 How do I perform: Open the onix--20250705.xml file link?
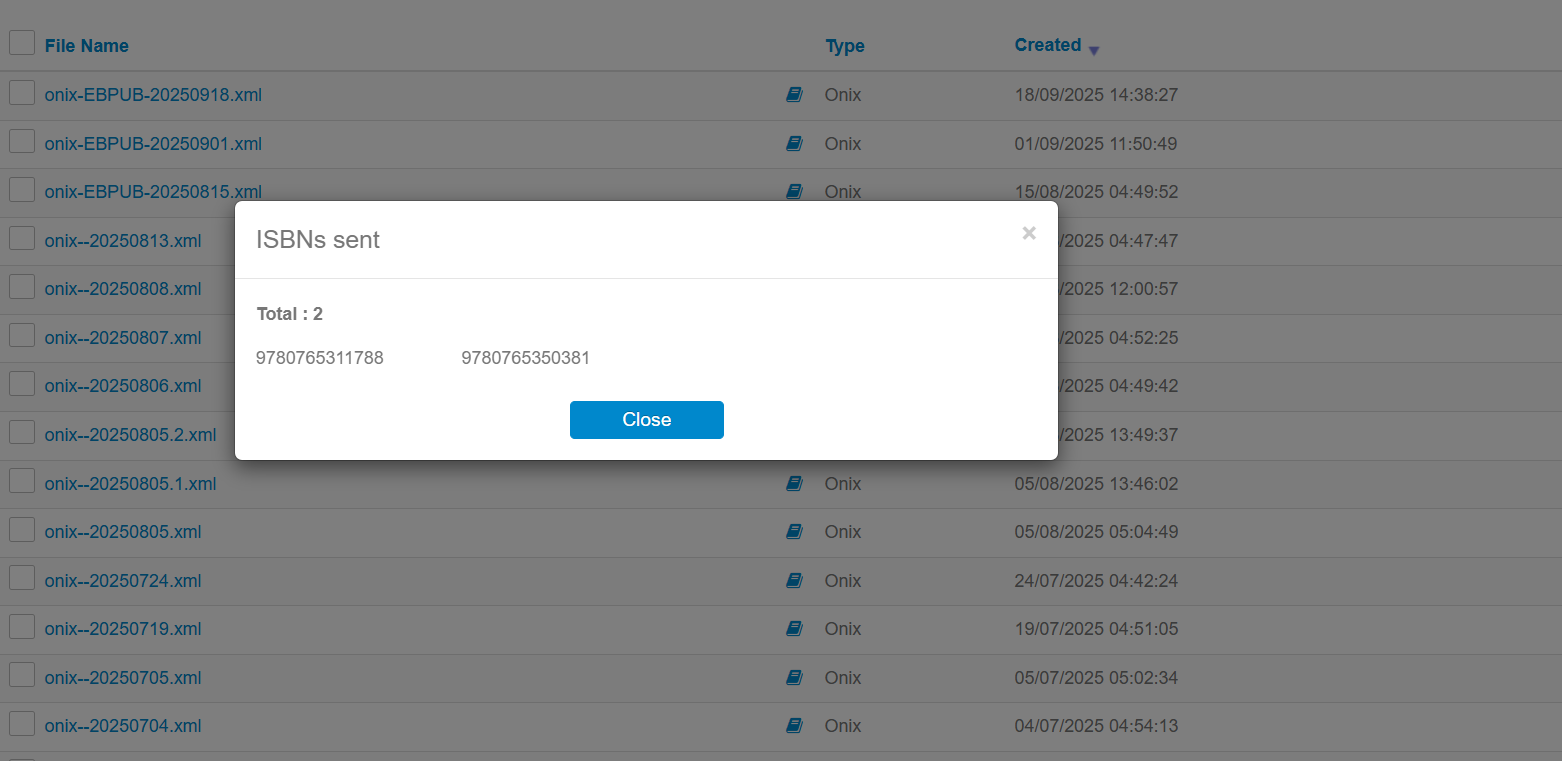click(123, 678)
